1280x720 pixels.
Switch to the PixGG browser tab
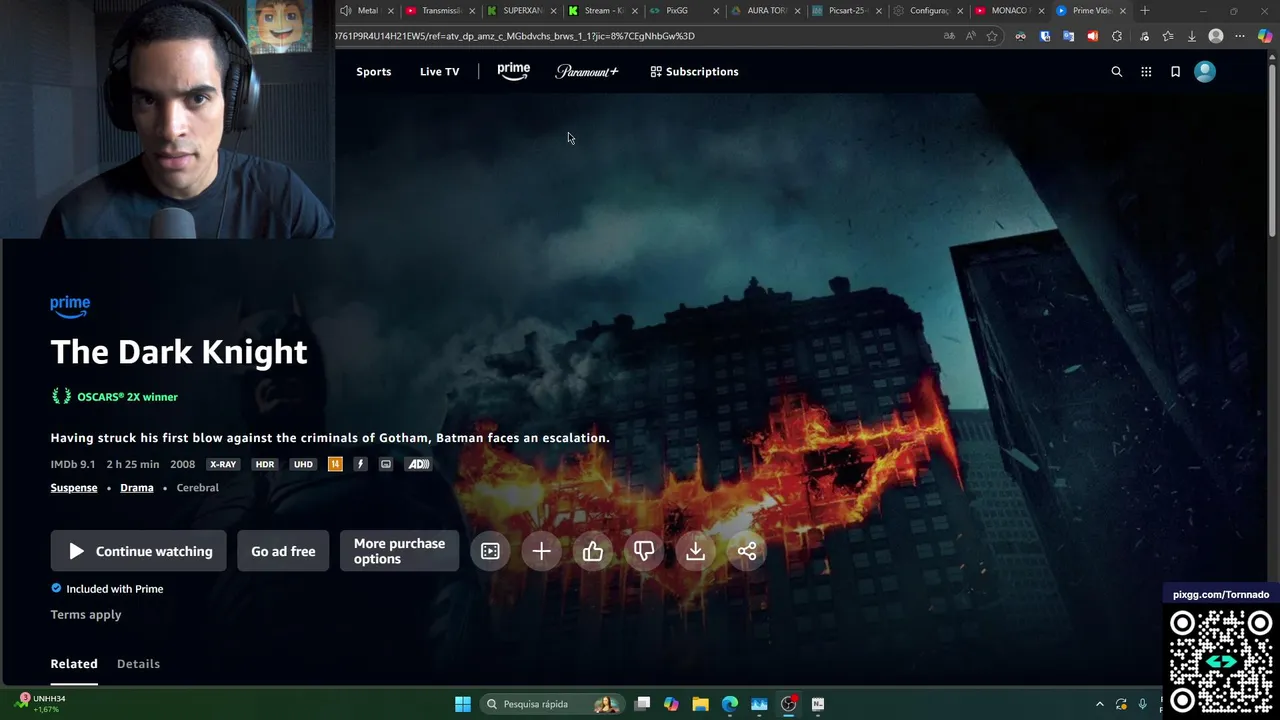682,11
